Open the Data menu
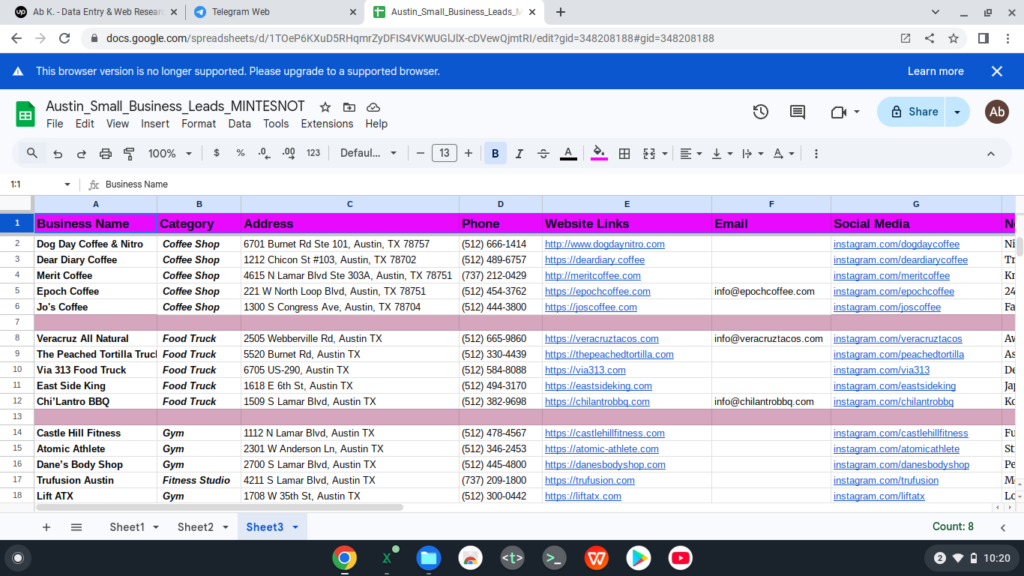 [239, 123]
